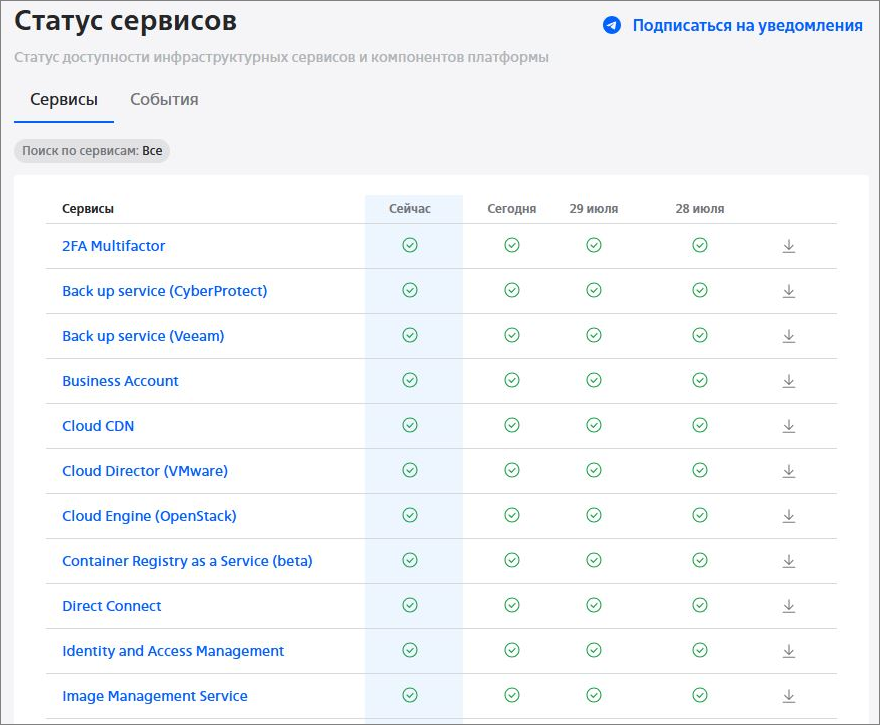This screenshot has height=725, width=880.
Task: Open the Cloud CDN service link
Action: pos(98,426)
